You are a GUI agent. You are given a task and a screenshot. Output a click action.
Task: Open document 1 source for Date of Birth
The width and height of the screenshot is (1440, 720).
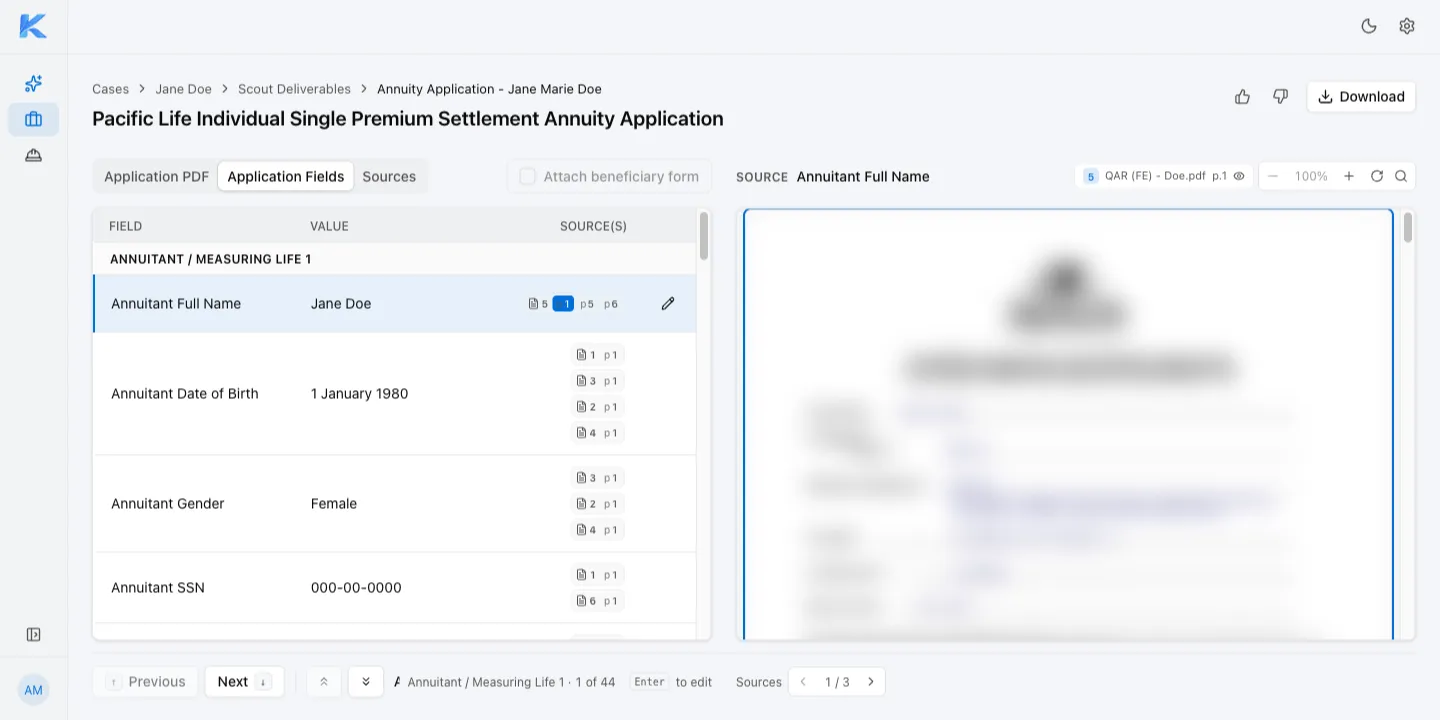tap(597, 355)
